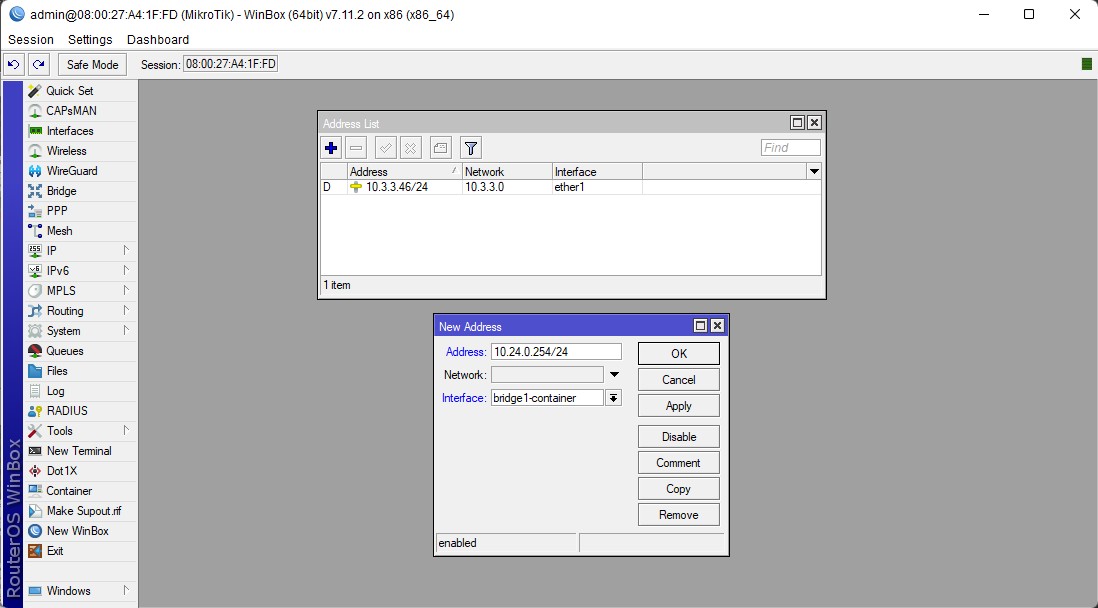Expand the Network field arrow in New Address

pyautogui.click(x=615, y=375)
